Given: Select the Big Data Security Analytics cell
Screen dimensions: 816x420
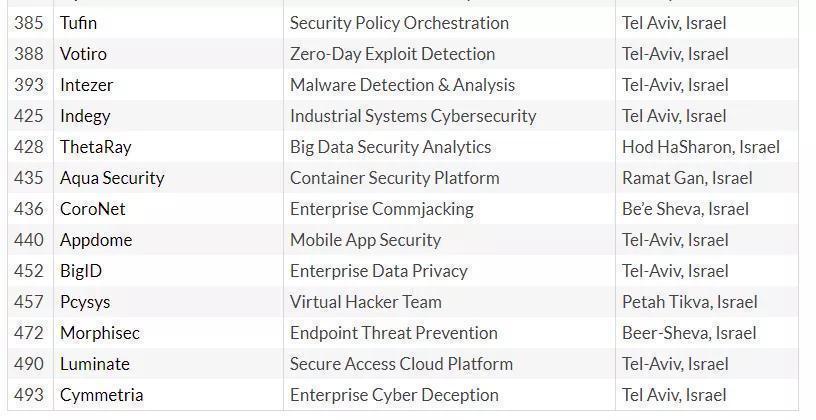Looking at the screenshot, I should click(x=390, y=147).
